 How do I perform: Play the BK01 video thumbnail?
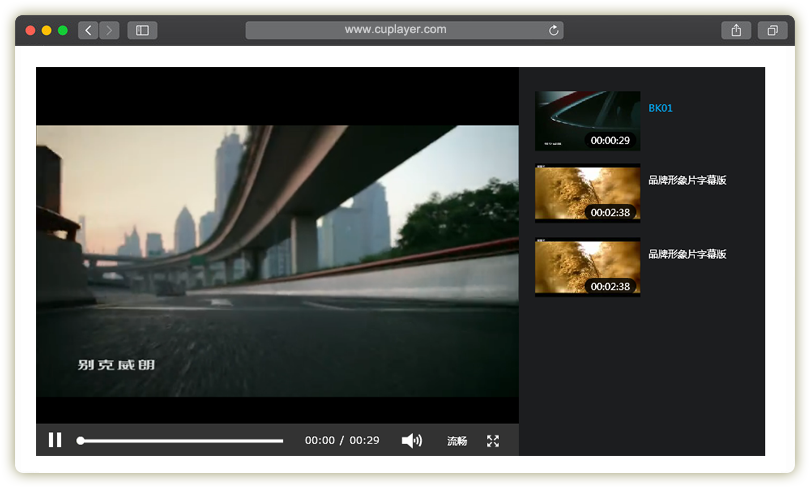[x=587, y=121]
